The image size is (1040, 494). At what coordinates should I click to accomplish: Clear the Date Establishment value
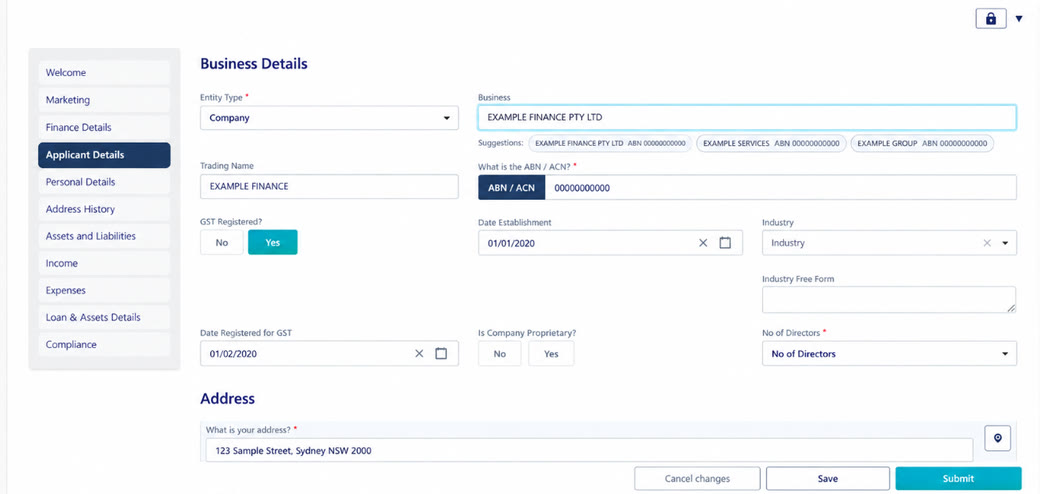click(703, 243)
